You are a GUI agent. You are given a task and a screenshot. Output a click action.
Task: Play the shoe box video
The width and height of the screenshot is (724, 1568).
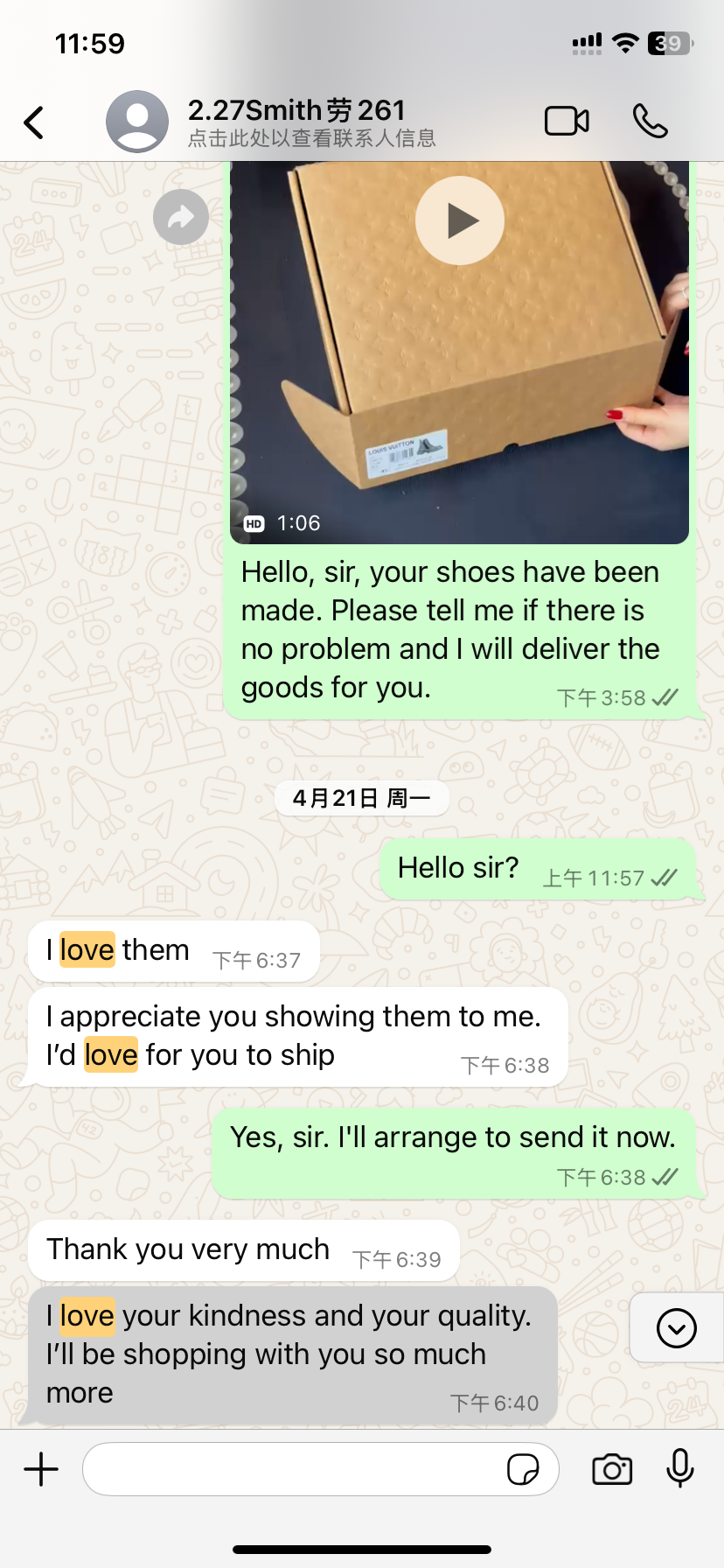tap(460, 220)
